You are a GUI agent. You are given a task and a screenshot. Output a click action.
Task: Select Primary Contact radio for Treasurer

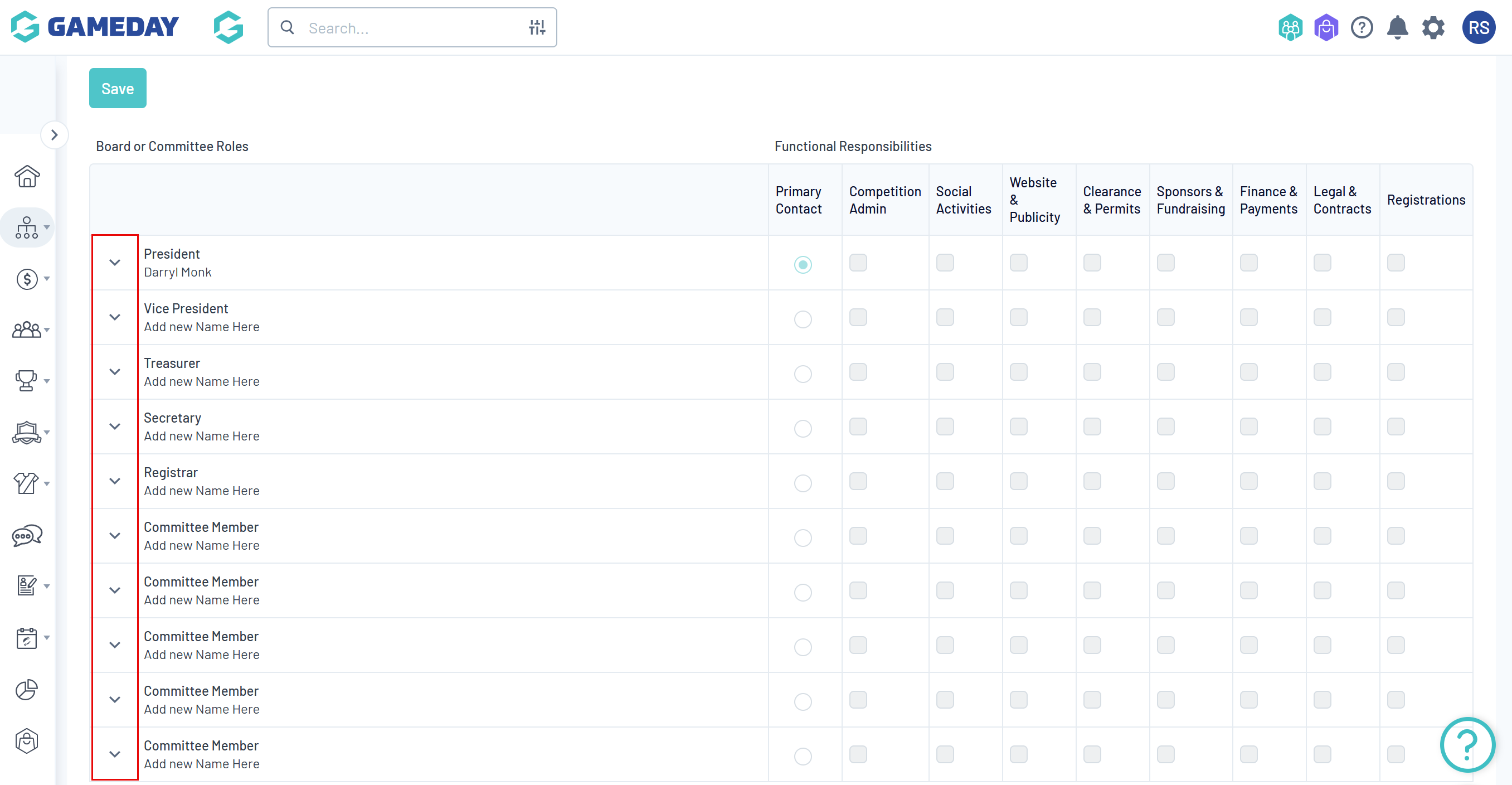click(803, 374)
